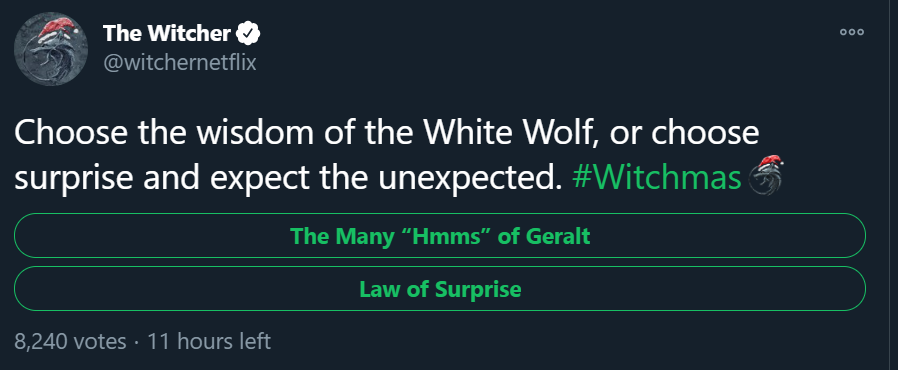This screenshot has height=370, width=898.
Task: Open the @witchernetflix handle
Action: pyautogui.click(x=179, y=62)
